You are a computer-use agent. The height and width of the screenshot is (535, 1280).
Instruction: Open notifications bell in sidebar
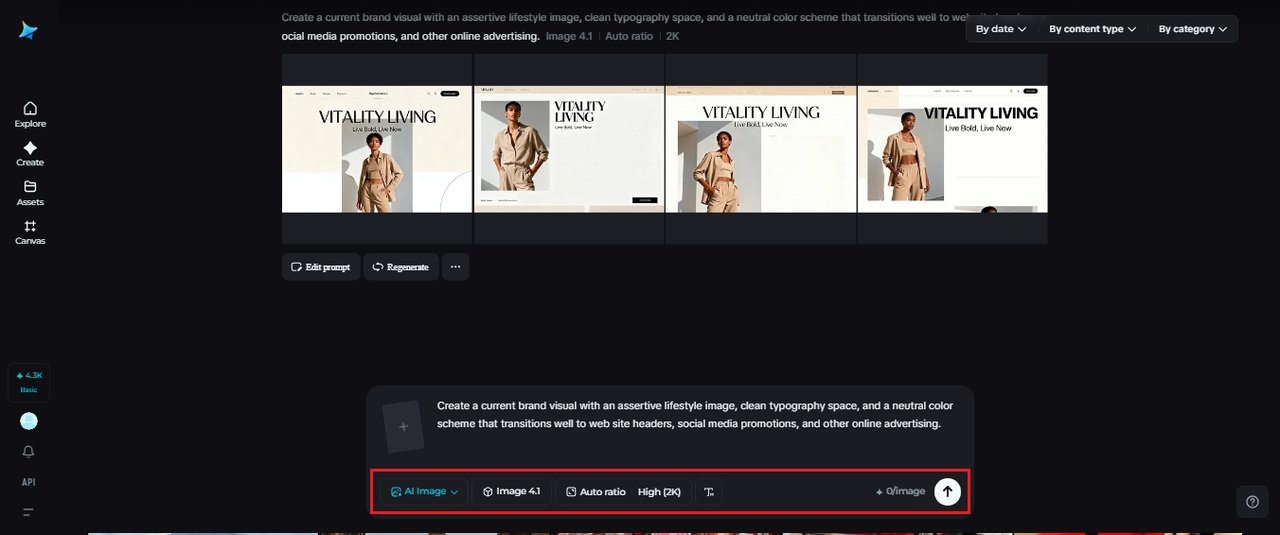click(28, 452)
